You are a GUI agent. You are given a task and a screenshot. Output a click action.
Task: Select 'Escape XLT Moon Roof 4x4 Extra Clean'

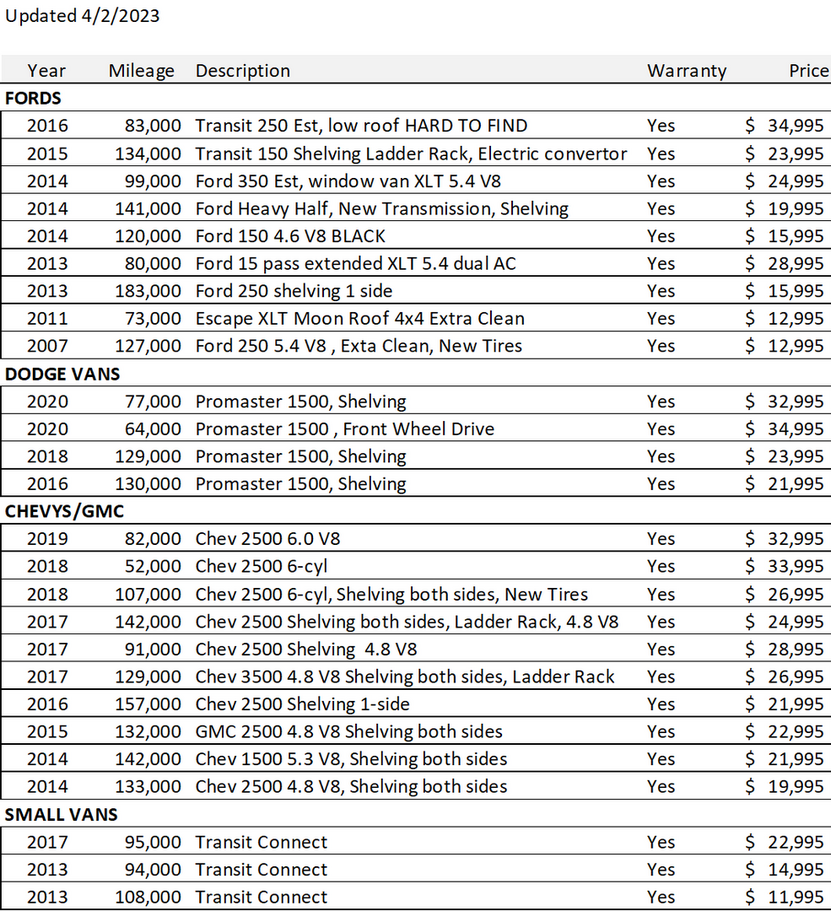[x=360, y=318]
